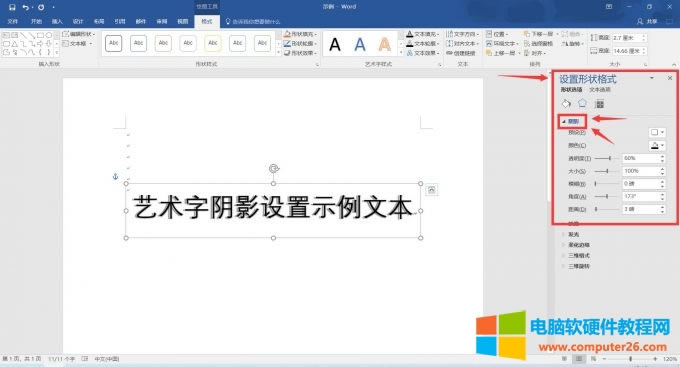
Task: Select the Effects pentagon icon in format pane
Action: tap(582, 103)
